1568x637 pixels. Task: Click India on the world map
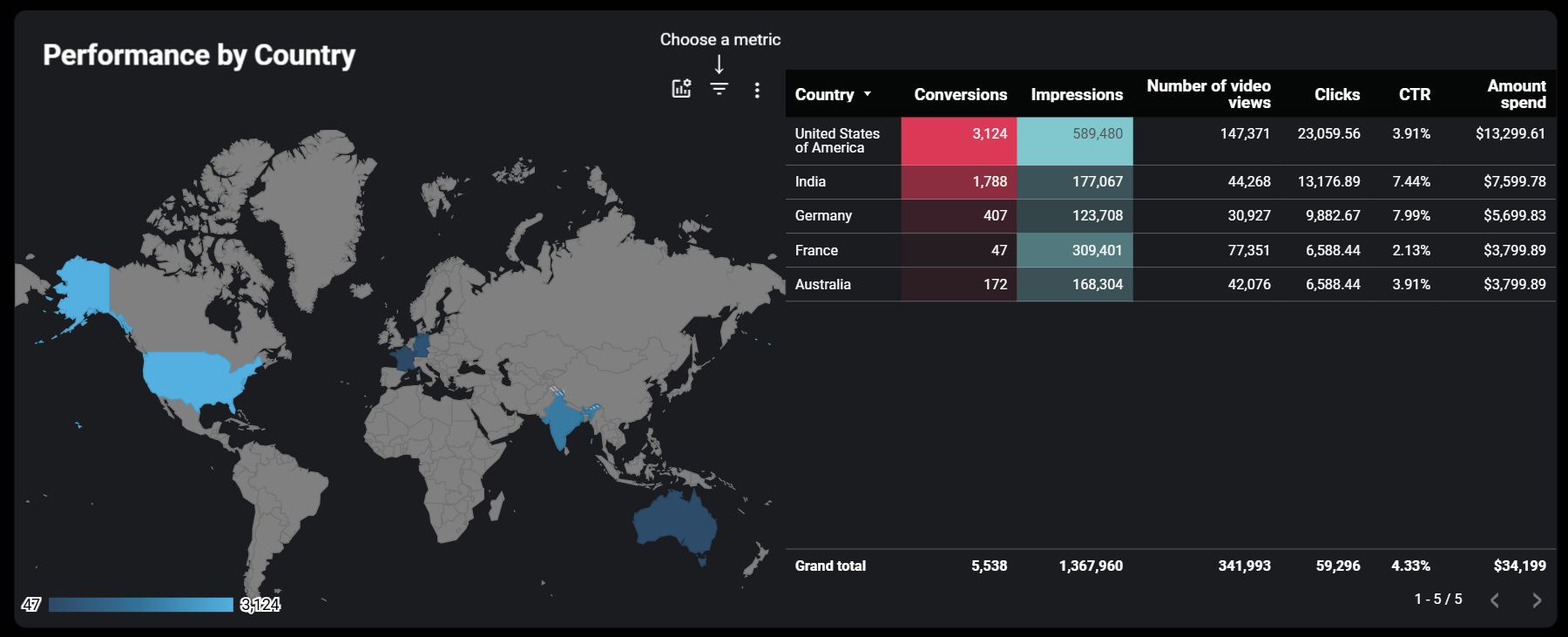pos(564,421)
